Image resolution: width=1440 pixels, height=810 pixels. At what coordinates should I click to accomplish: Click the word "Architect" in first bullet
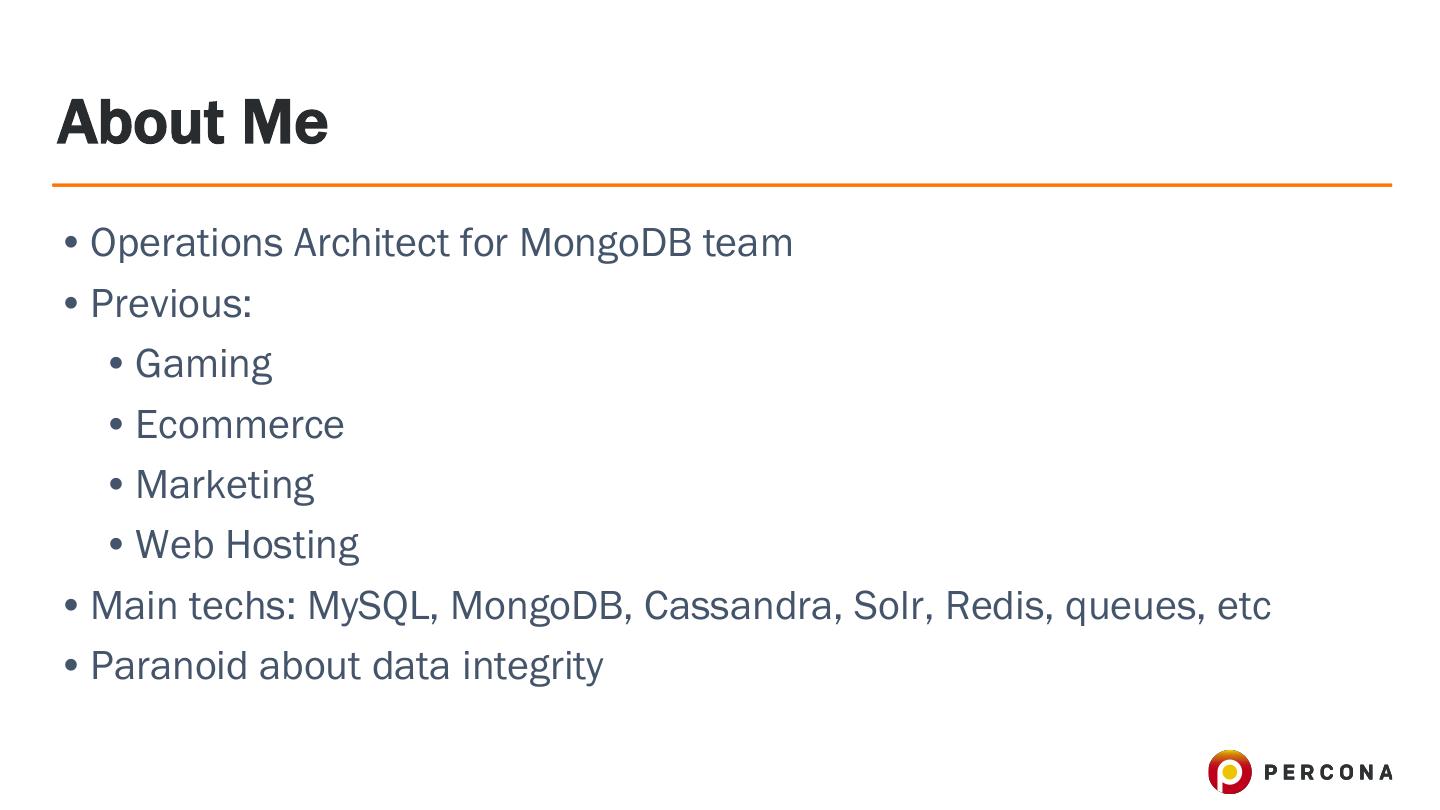pos(371,243)
